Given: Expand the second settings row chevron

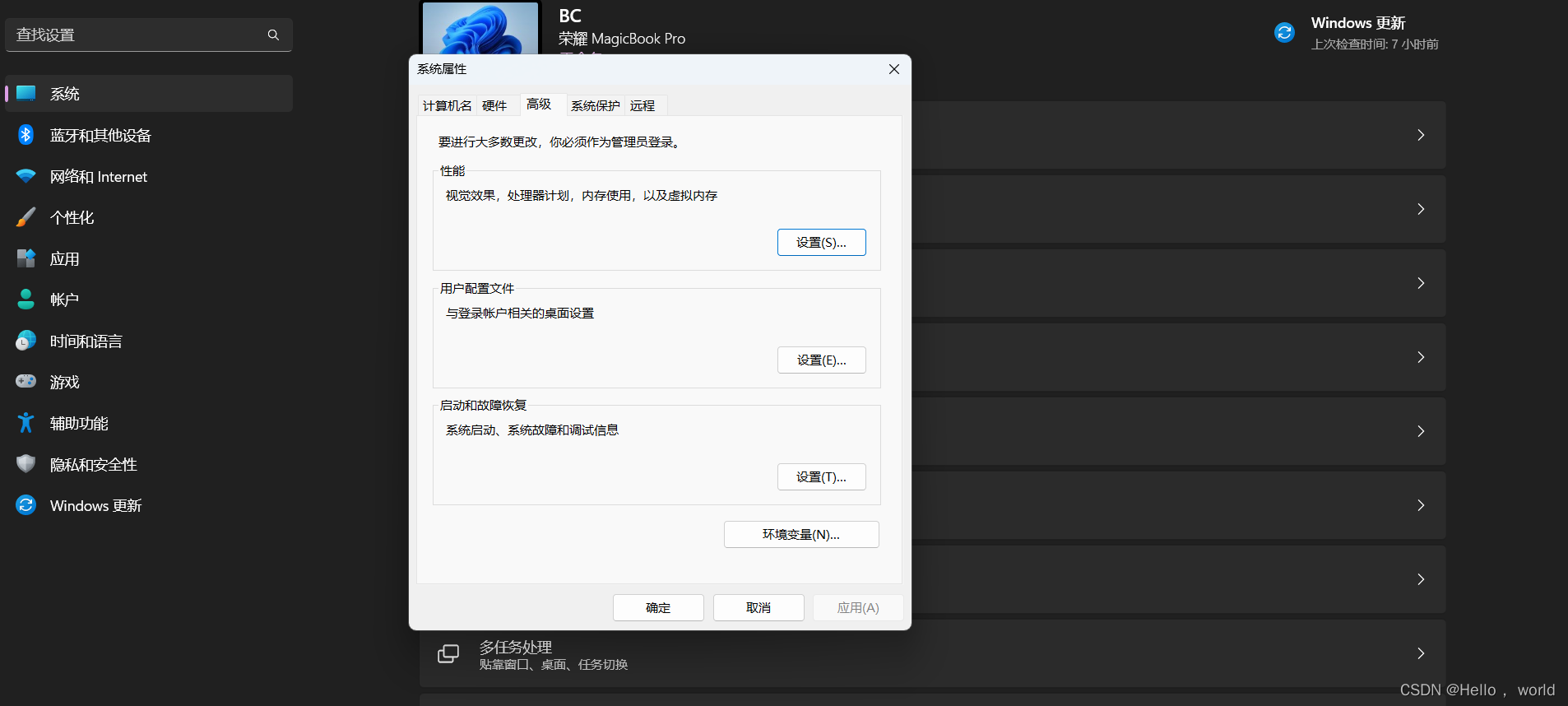Looking at the screenshot, I should tap(1421, 209).
